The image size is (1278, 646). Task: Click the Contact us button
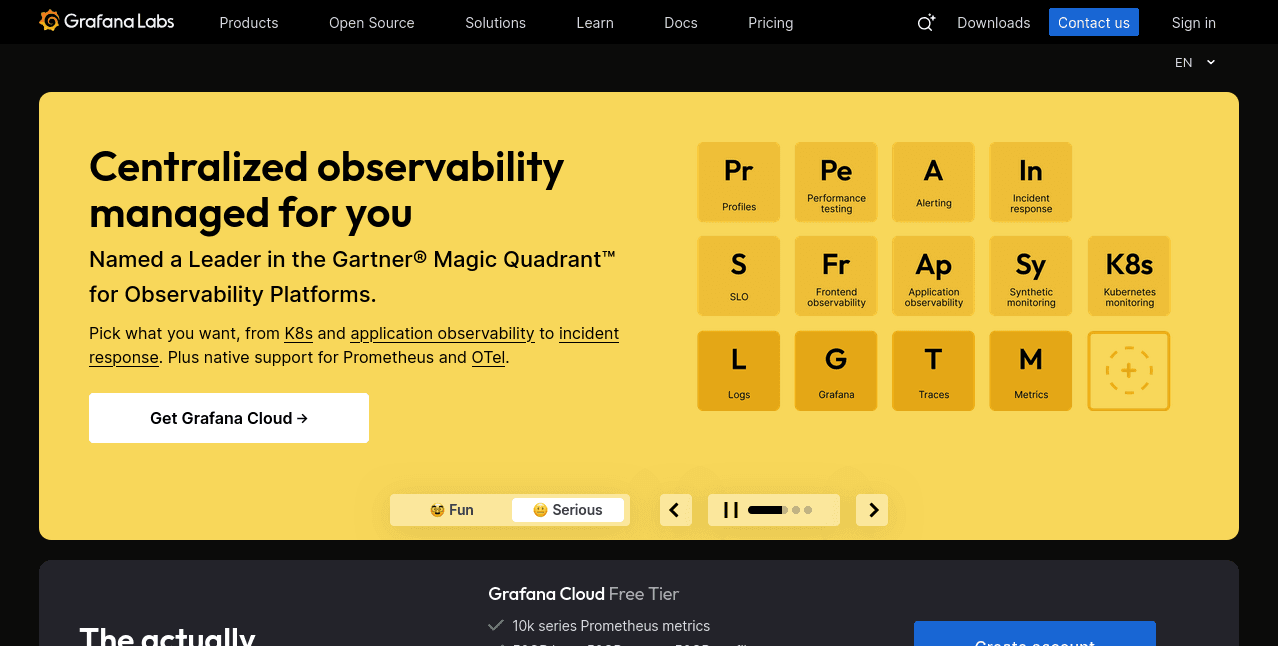point(1094,22)
